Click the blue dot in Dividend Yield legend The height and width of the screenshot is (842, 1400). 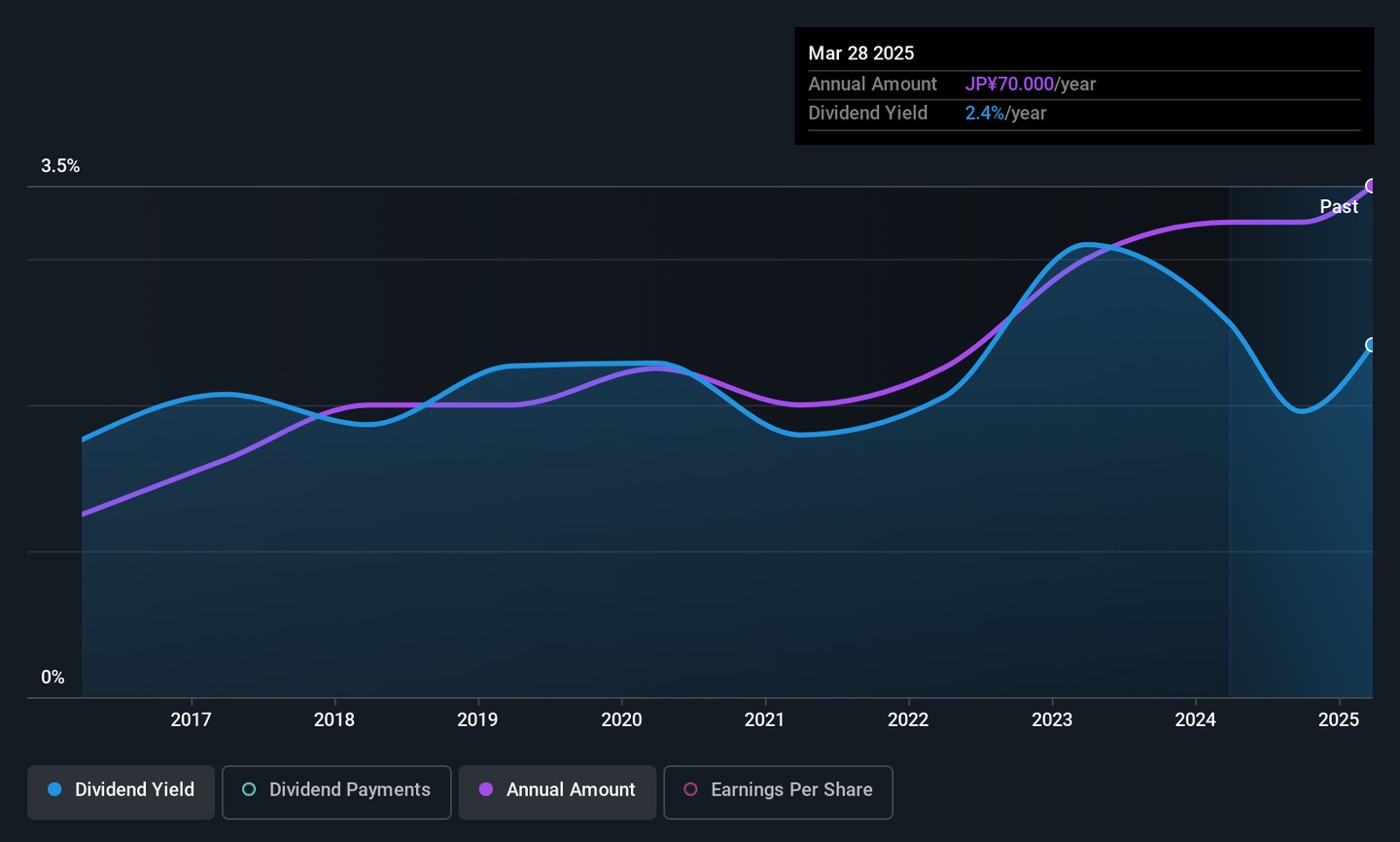pos(54,789)
